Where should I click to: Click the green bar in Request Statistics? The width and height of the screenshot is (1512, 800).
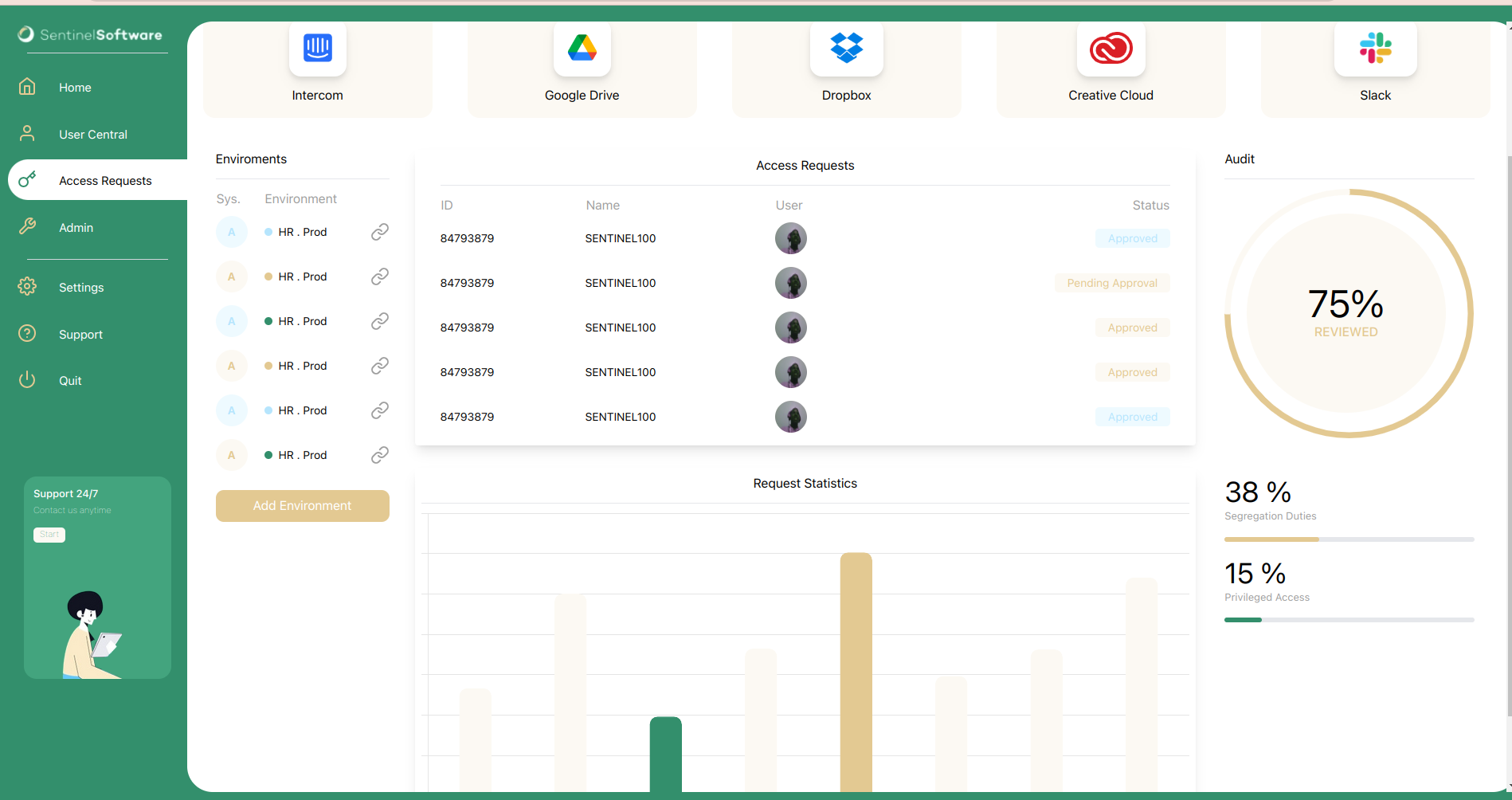tap(666, 755)
